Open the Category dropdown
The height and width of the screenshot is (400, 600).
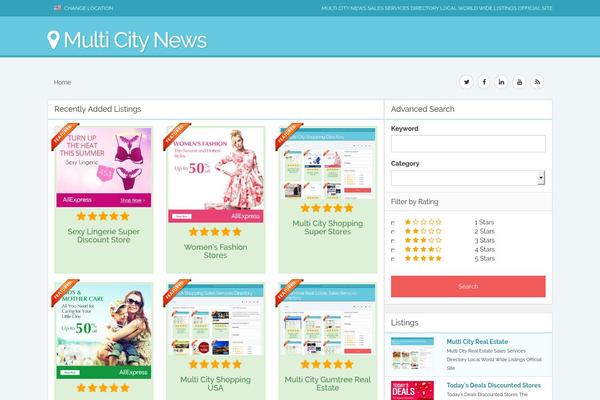pos(468,178)
